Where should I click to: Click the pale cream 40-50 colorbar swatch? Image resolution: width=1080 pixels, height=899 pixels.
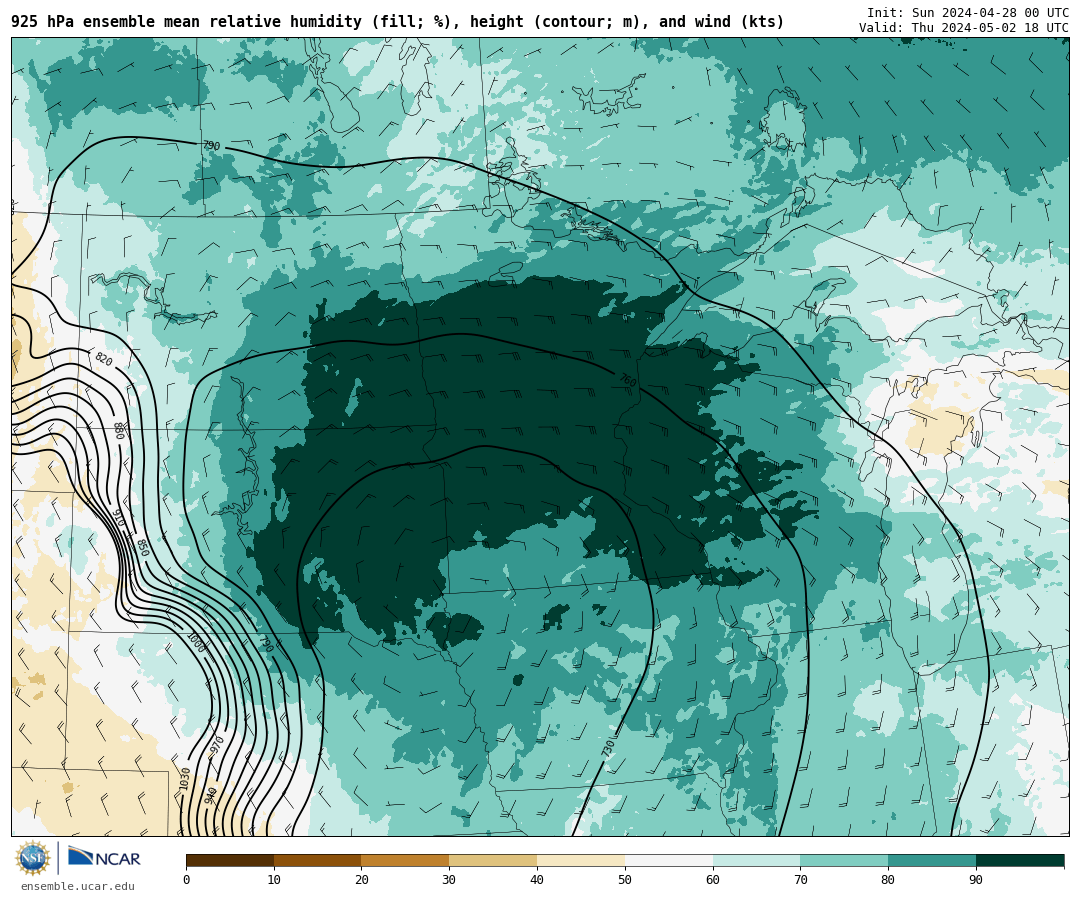(581, 860)
